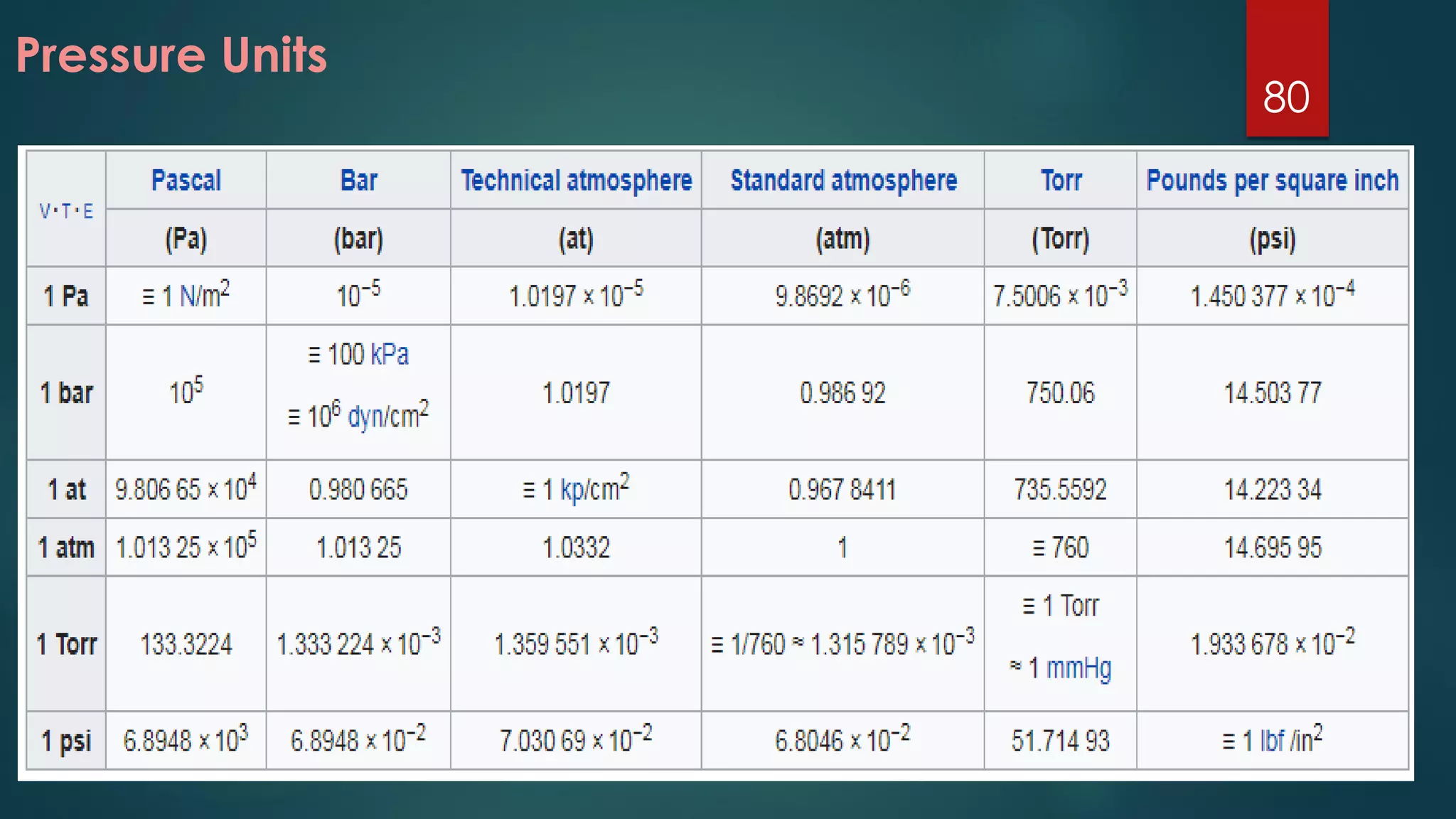Select the 1 in atm row
The image size is (1456, 819).
pos(843,547)
